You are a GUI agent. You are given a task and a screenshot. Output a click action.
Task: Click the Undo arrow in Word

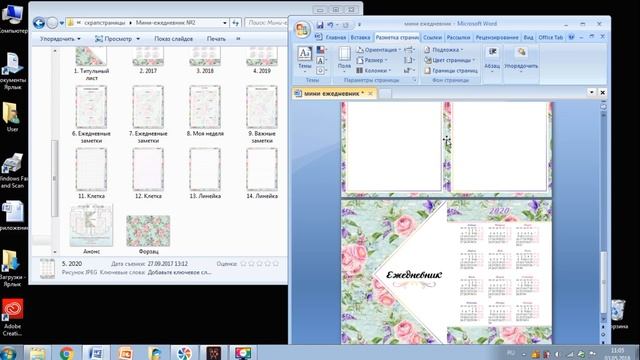pos(330,24)
